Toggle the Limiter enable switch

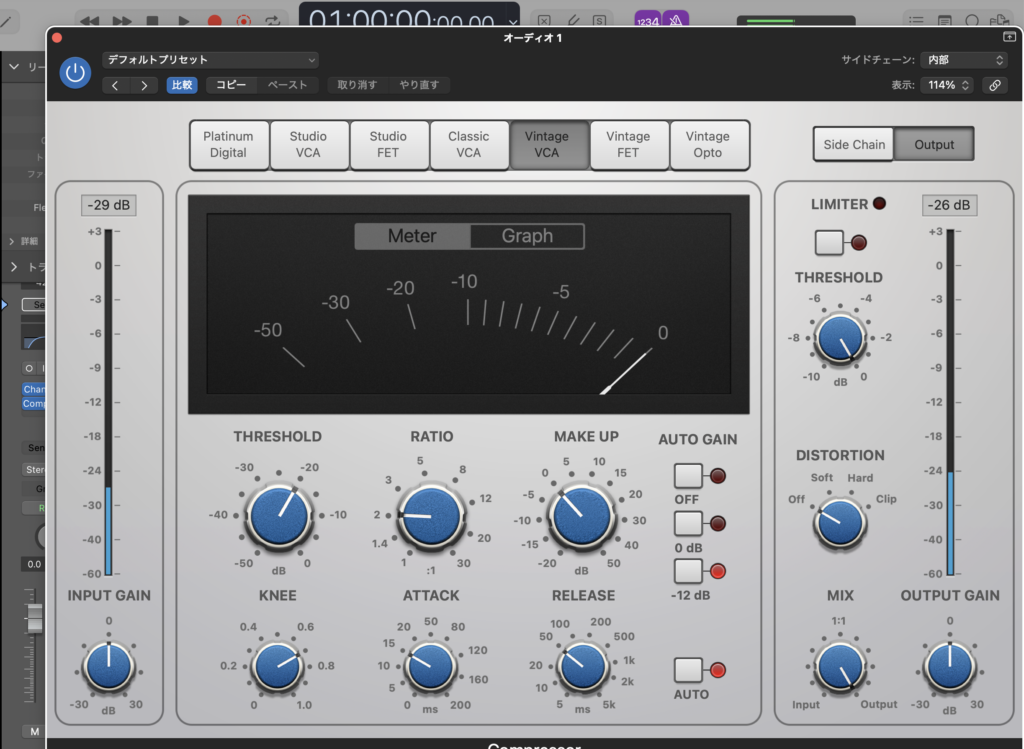(829, 243)
